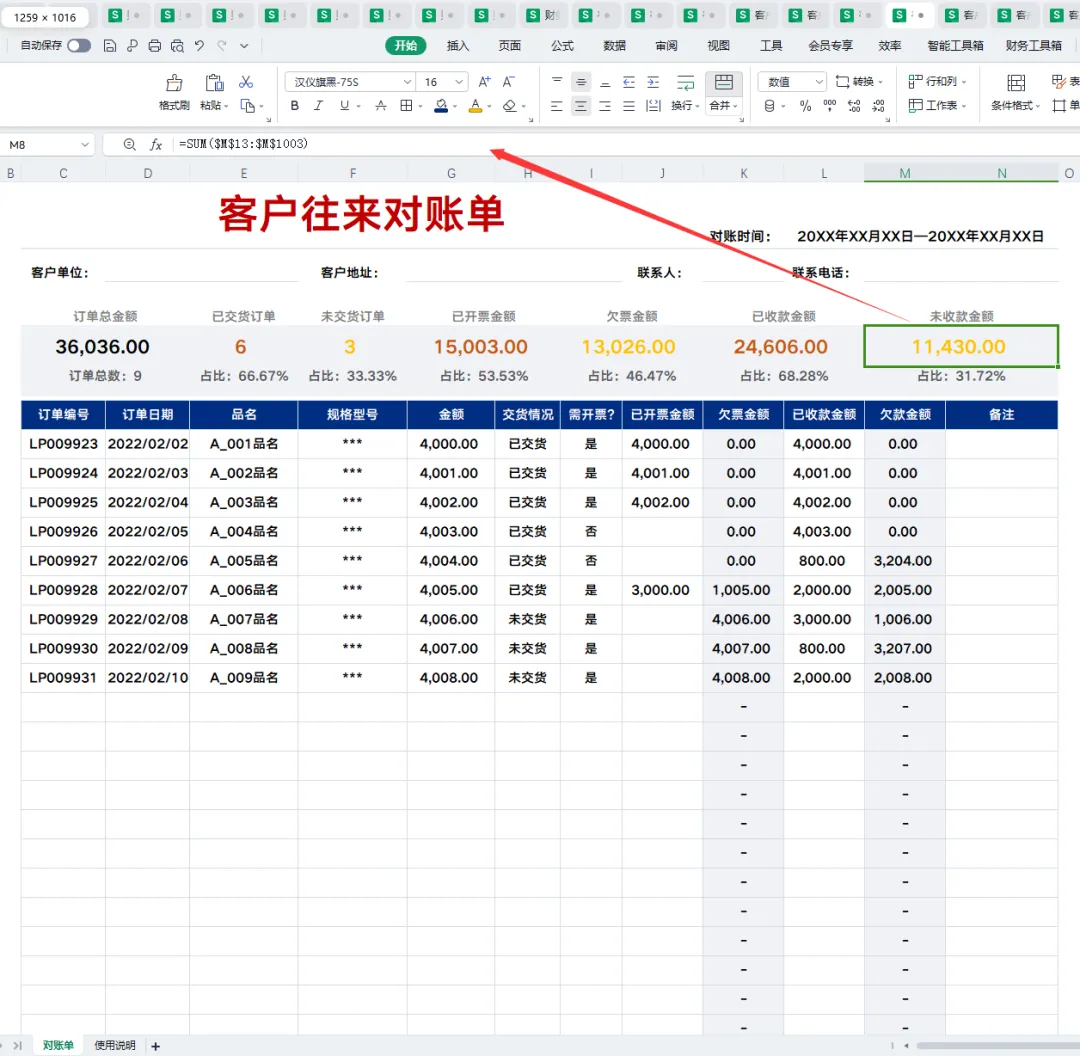Click the 智能工具箱 tab
The width and height of the screenshot is (1080, 1056).
click(955, 45)
